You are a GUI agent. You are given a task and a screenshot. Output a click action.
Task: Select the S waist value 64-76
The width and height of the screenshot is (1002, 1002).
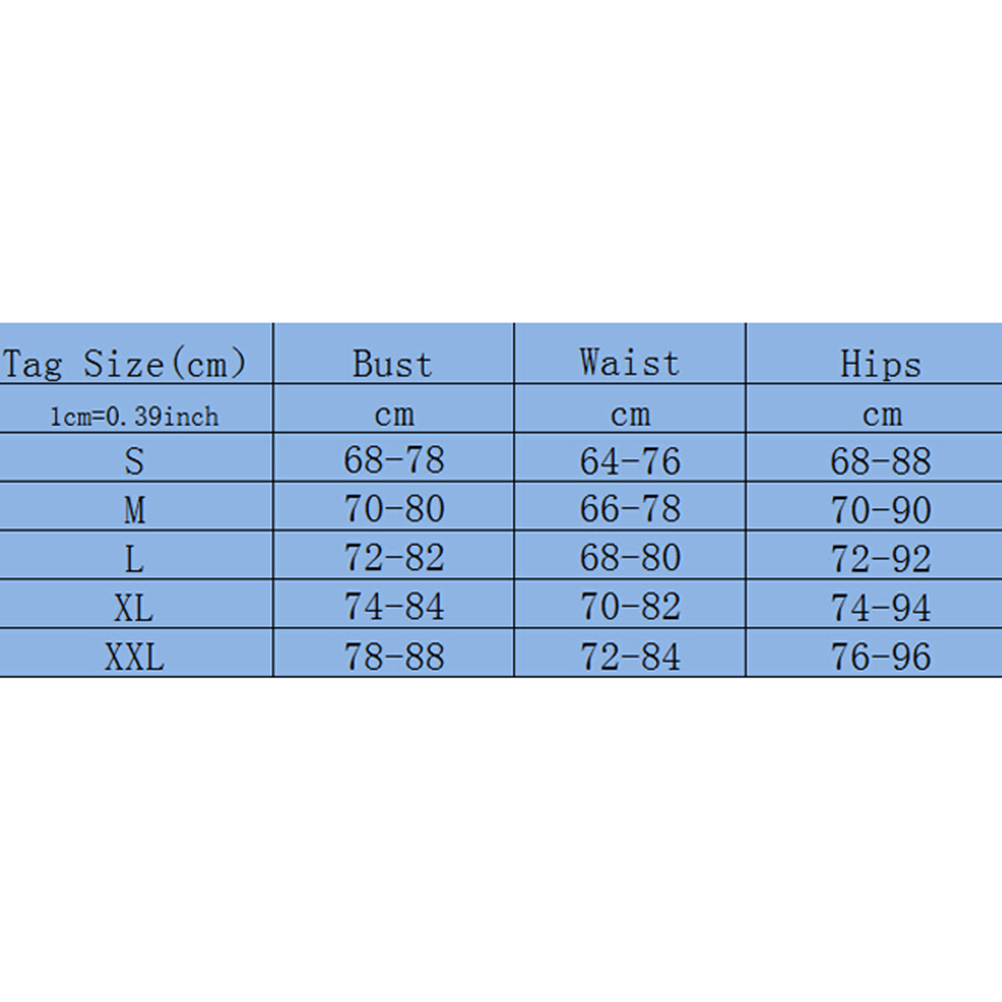click(x=630, y=461)
